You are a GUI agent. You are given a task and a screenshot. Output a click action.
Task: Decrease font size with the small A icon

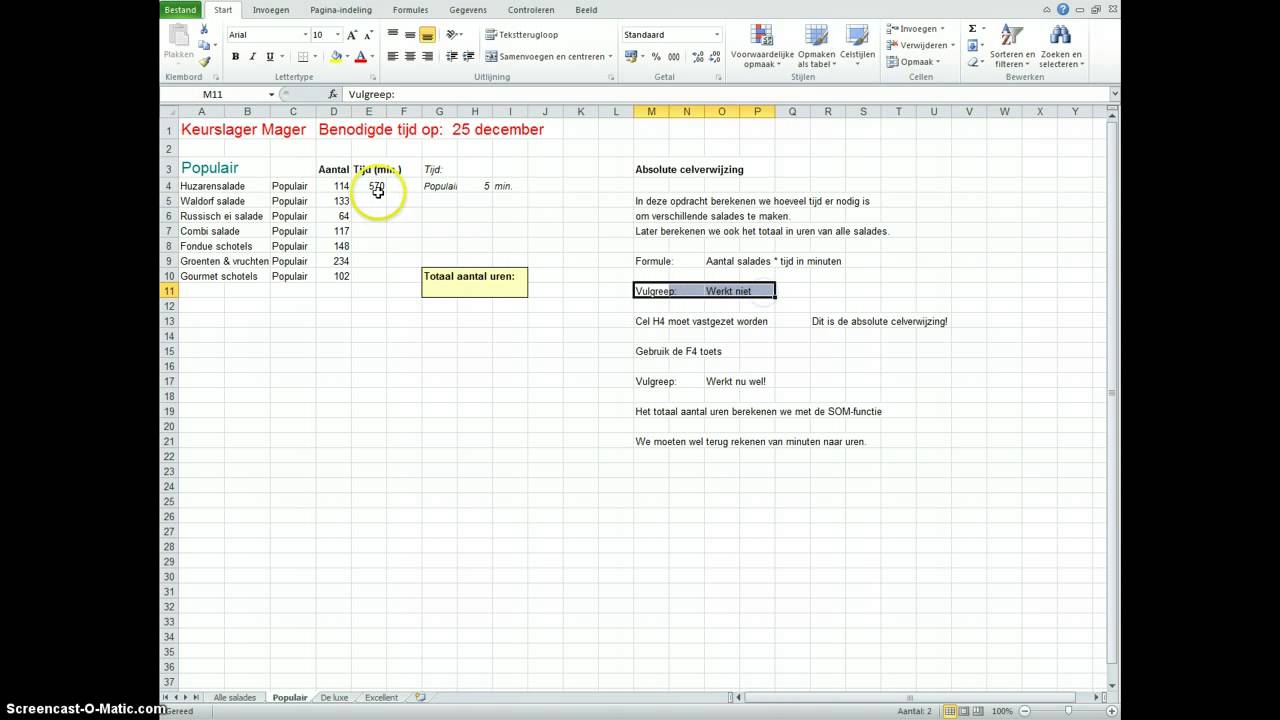point(368,35)
